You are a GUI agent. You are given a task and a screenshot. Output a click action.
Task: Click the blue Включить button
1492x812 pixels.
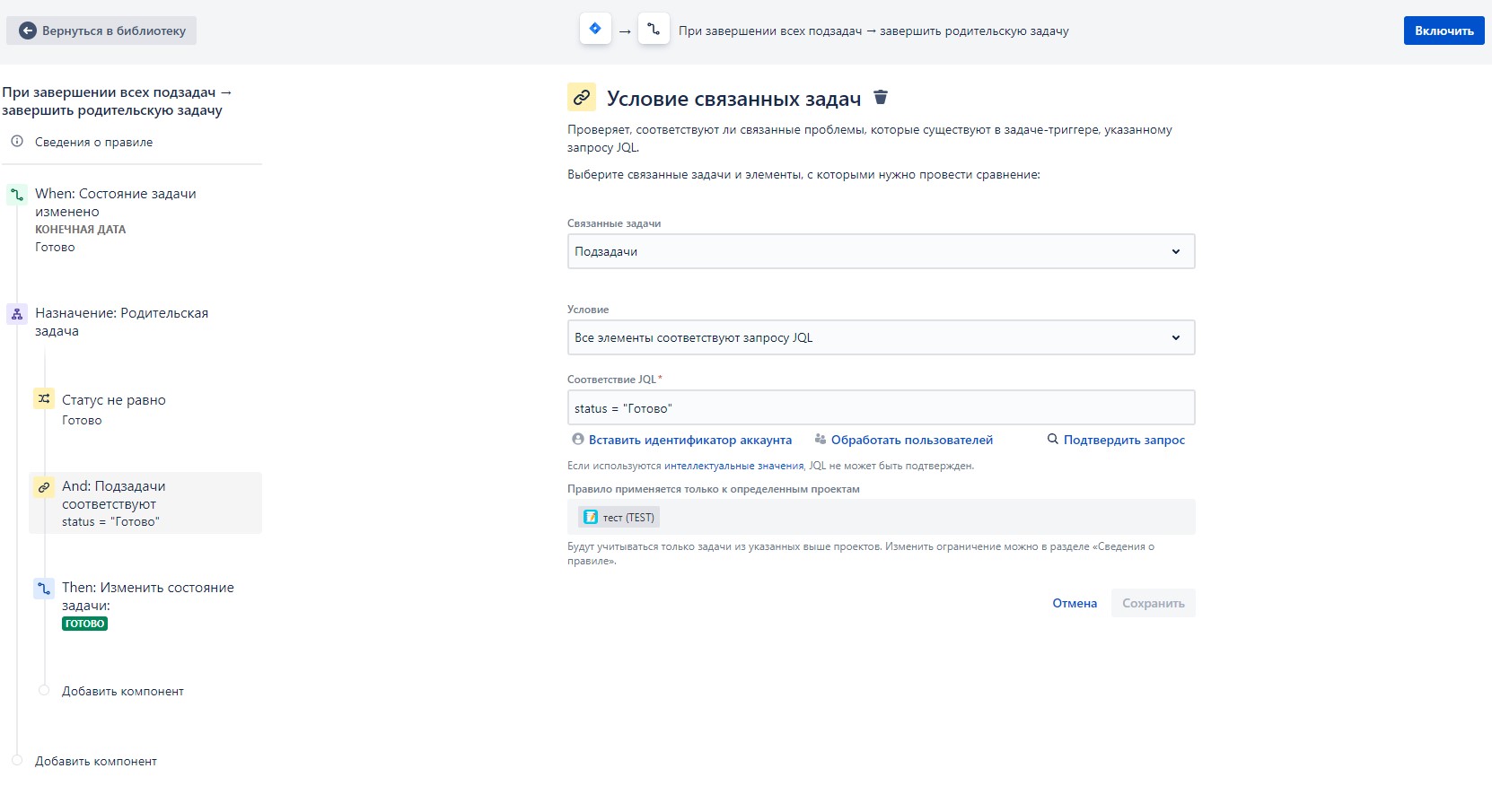tap(1444, 31)
